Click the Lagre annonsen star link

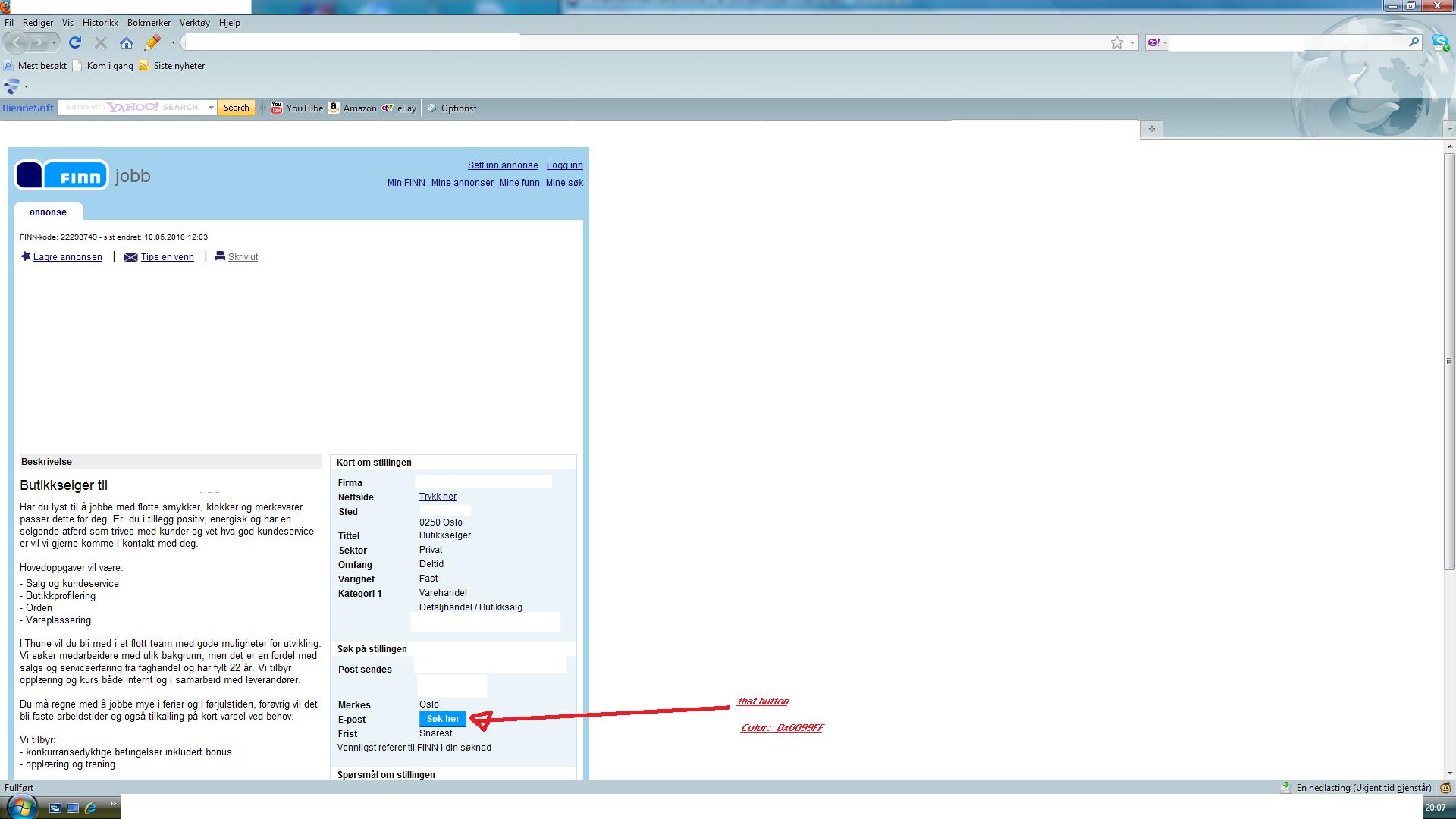[x=61, y=257]
